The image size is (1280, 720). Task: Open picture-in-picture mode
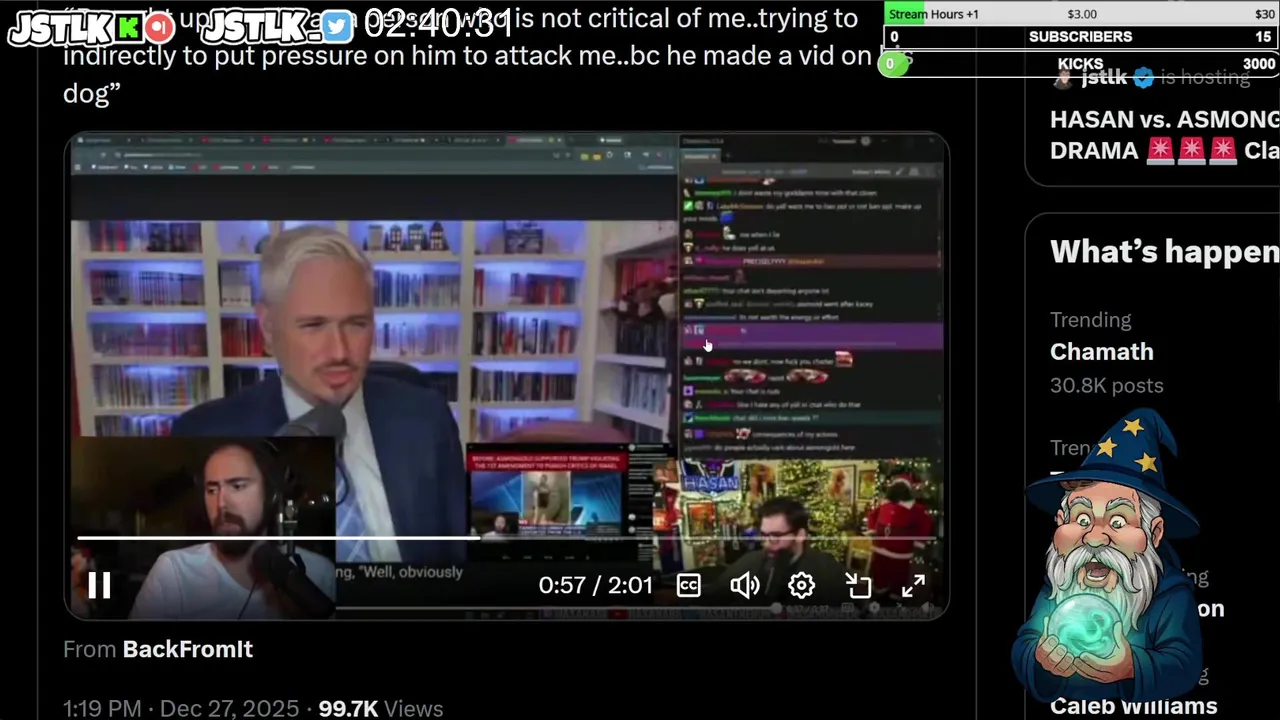point(858,585)
